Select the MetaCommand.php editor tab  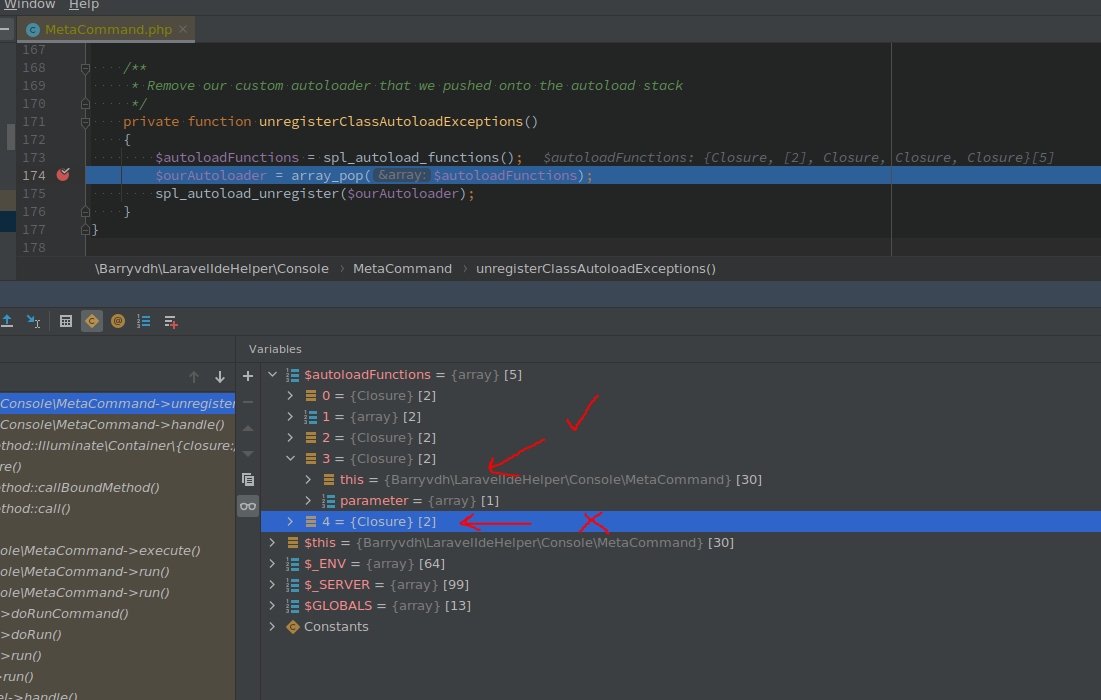pyautogui.click(x=108, y=29)
